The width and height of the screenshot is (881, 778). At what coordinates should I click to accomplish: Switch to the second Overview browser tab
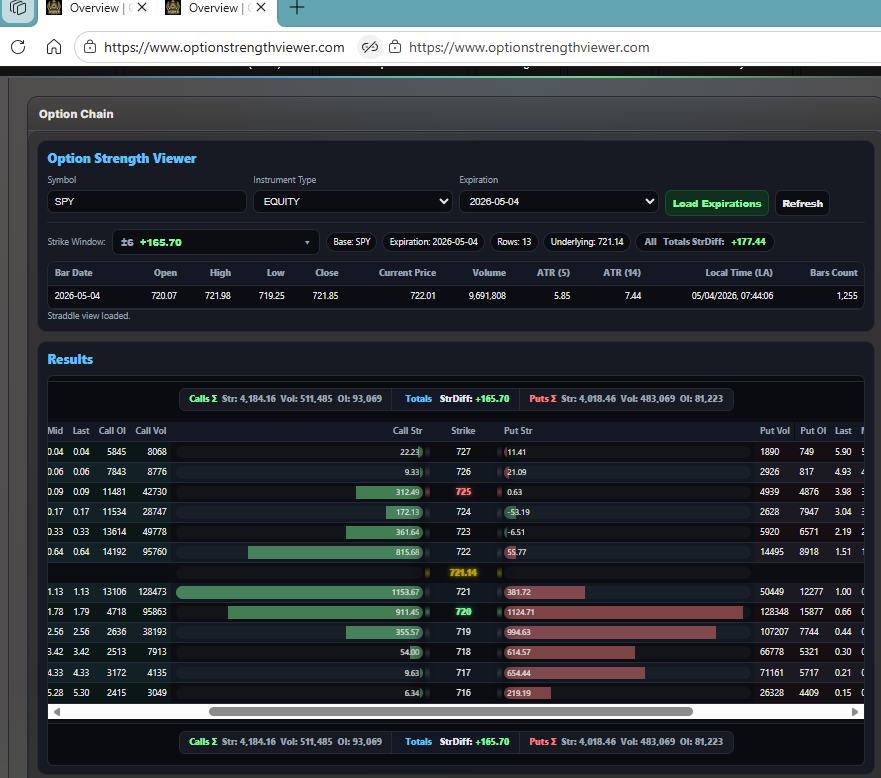pos(215,8)
